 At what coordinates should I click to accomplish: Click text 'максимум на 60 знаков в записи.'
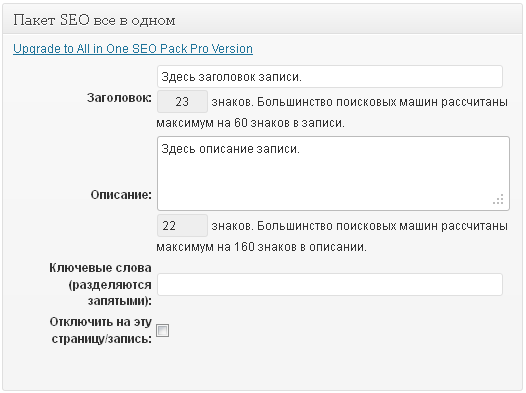point(251,123)
